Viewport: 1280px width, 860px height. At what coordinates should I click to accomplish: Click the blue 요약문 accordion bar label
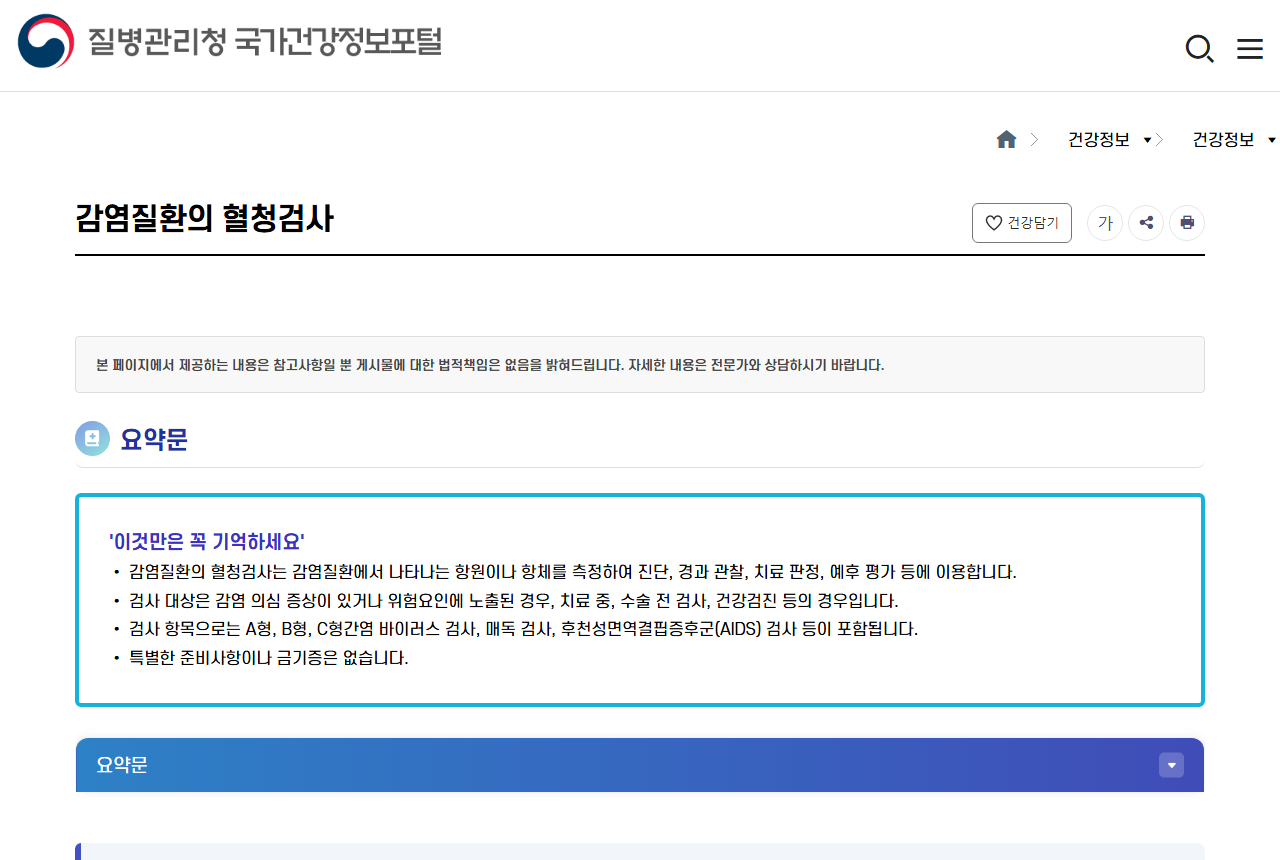(122, 765)
